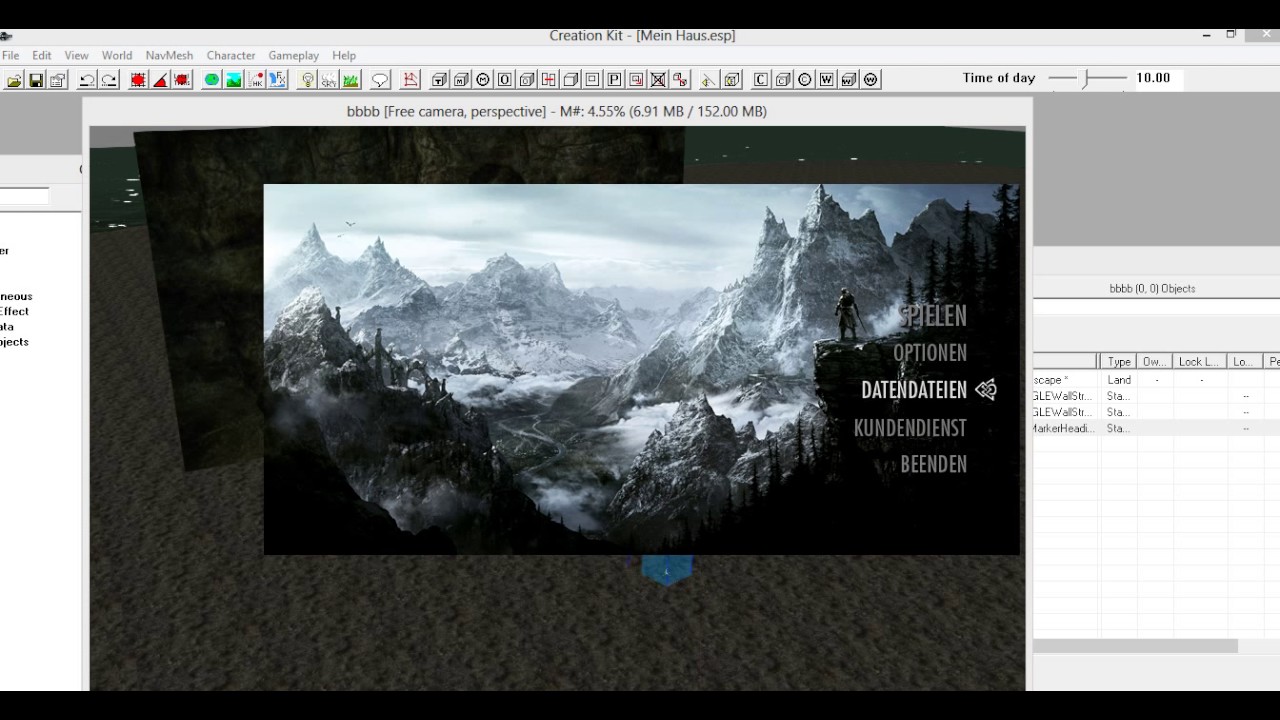Open the Preferences toolbar icon
The image size is (1280, 720).
tap(56, 79)
